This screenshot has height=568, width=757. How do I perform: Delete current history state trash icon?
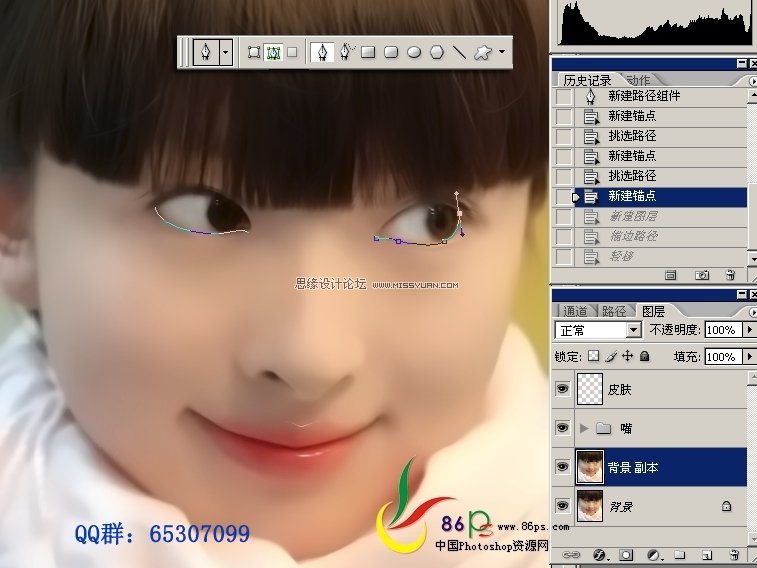730,276
